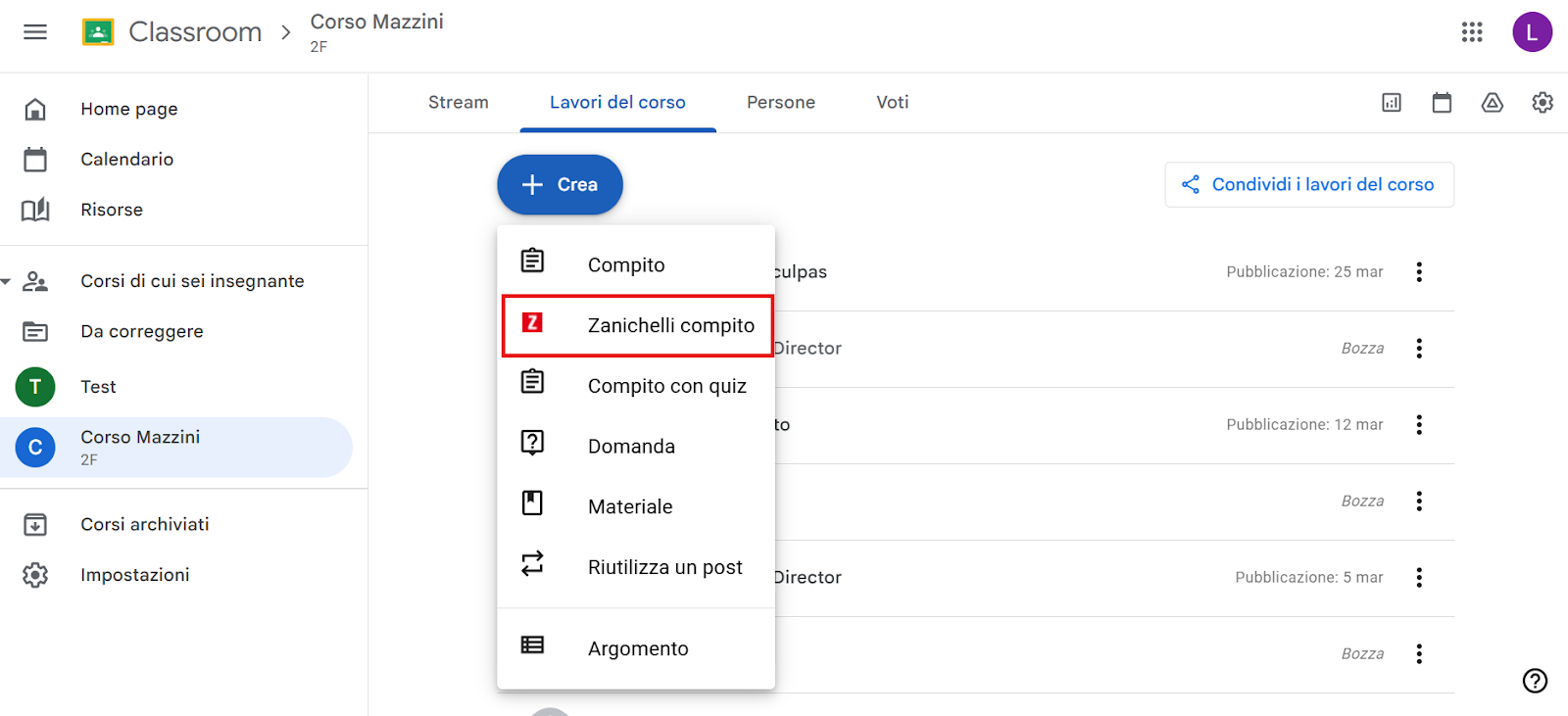Choose Domanda from the Crea menu
Viewport: 1568px width, 716px height.
[636, 447]
